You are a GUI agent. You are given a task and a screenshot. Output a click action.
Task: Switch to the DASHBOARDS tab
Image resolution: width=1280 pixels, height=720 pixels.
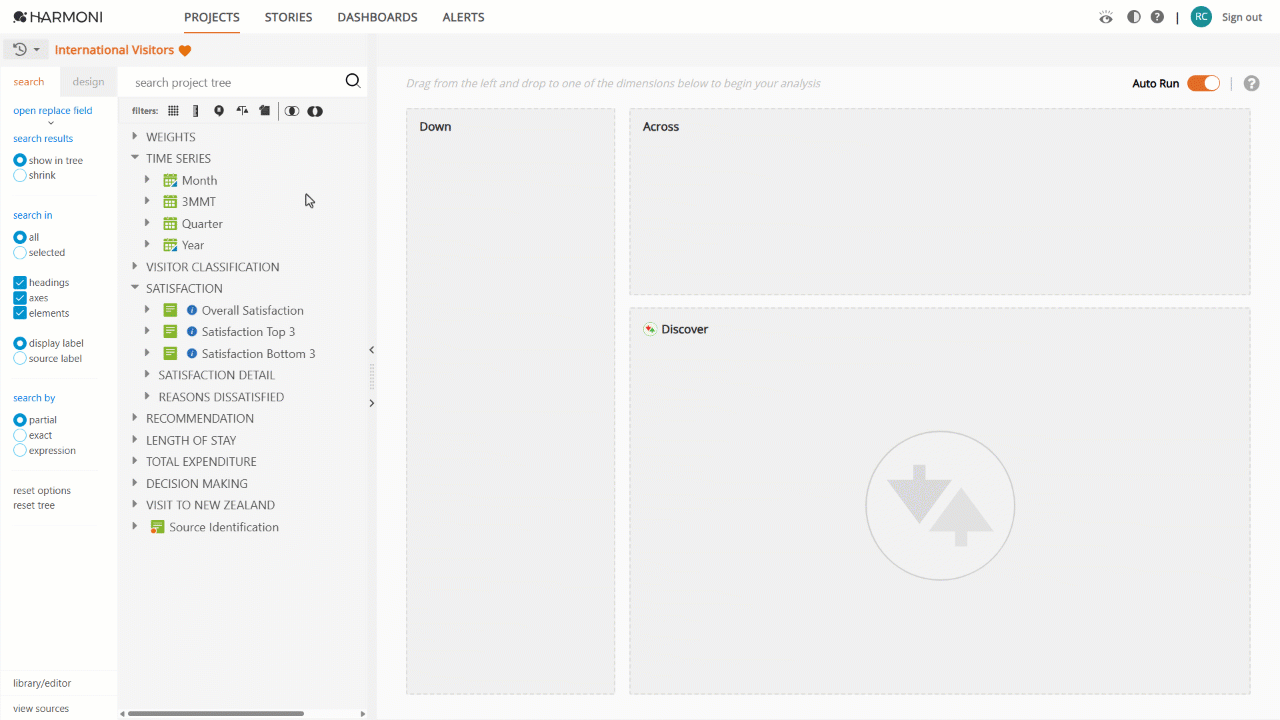point(377,17)
